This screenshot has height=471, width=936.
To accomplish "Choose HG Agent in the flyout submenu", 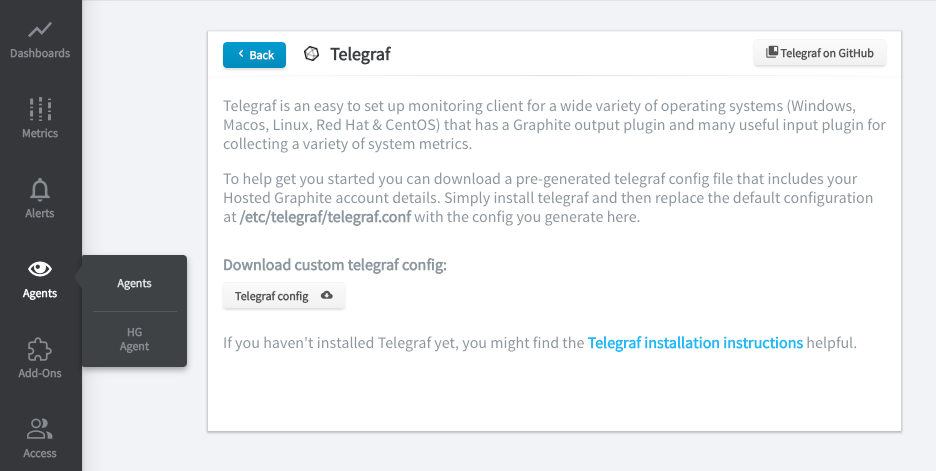I will tap(134, 339).
